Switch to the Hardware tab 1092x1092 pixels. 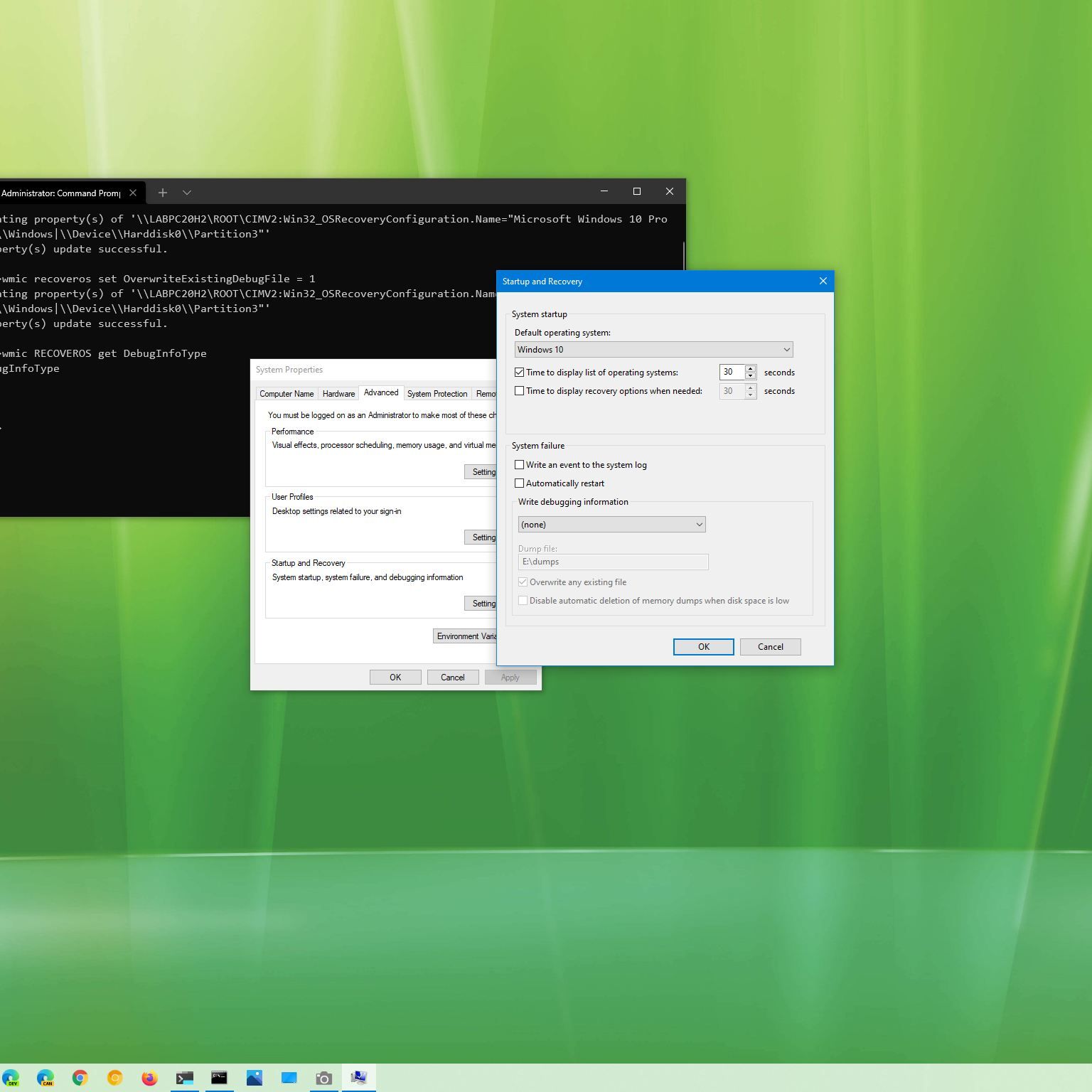(338, 394)
